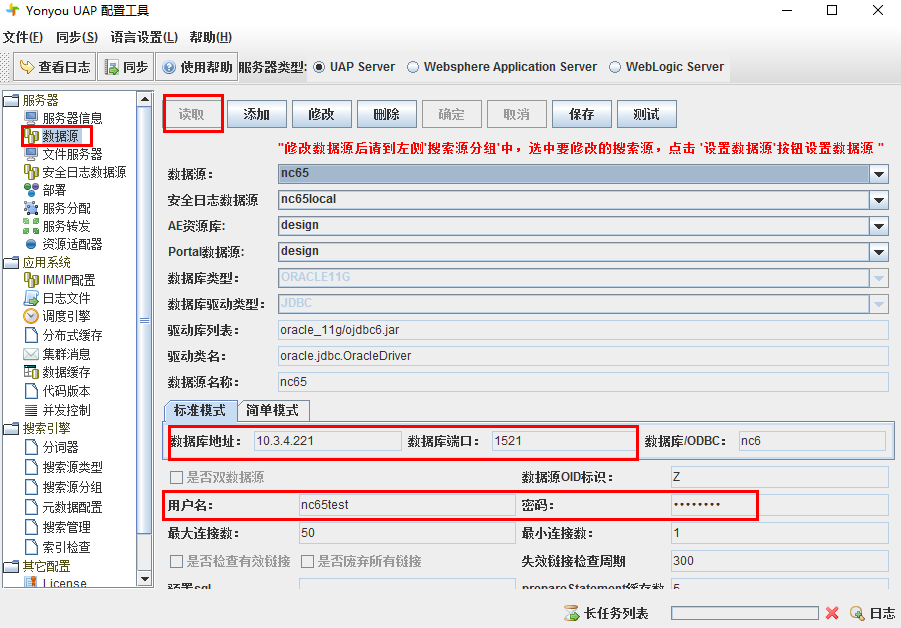Click the red X cancel icon in status bar
This screenshot has height=628, width=901.
point(831,613)
